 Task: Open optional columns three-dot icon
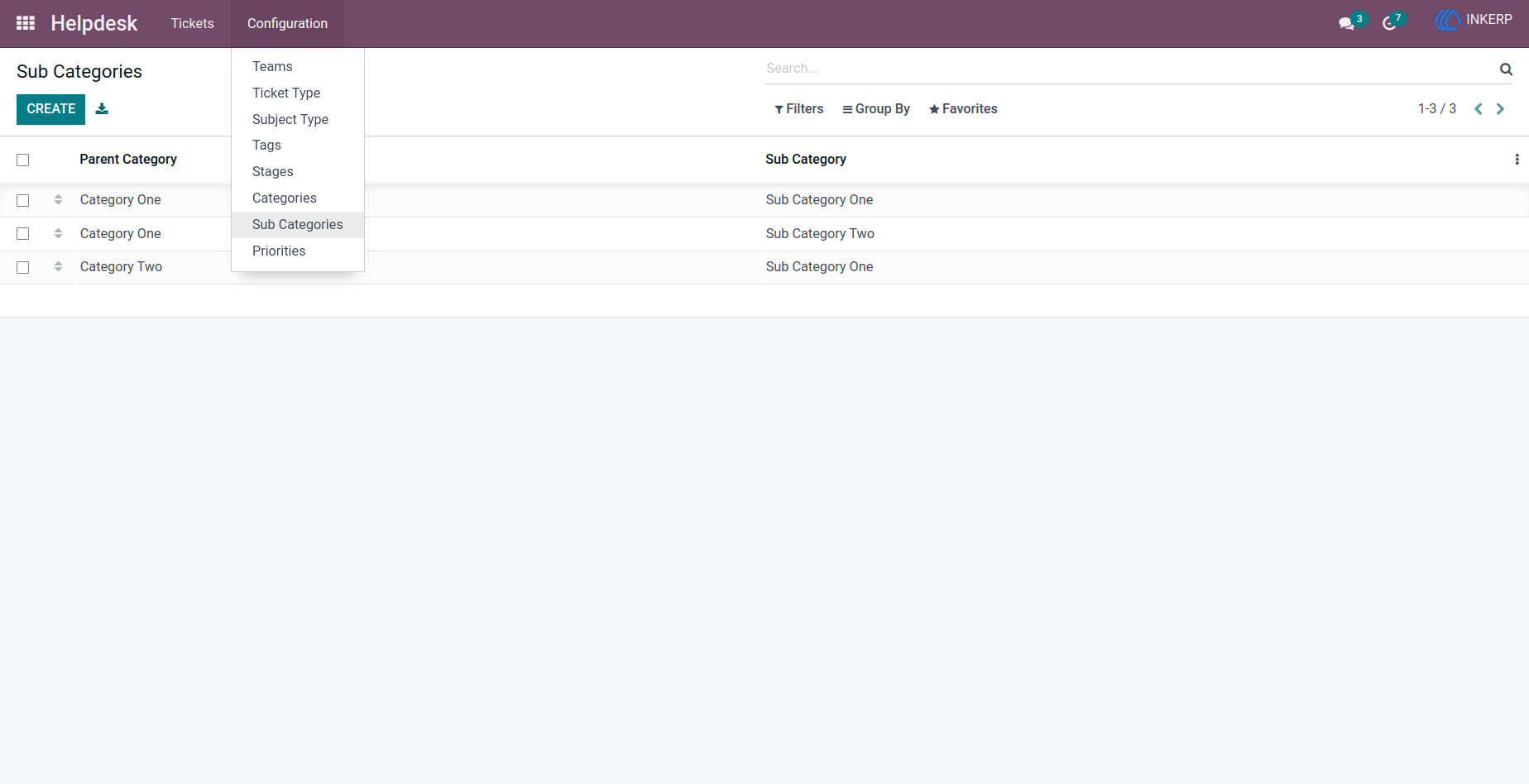1517,160
